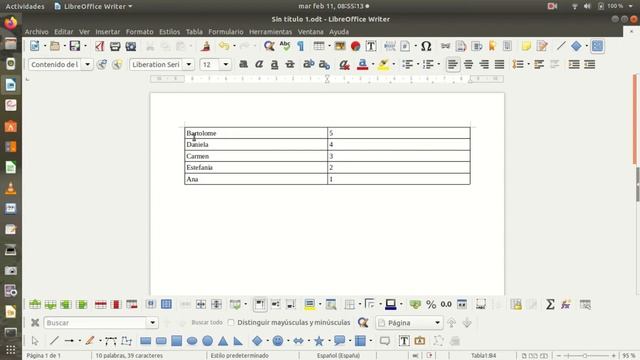Click volume icon in system tray

coord(587,6)
